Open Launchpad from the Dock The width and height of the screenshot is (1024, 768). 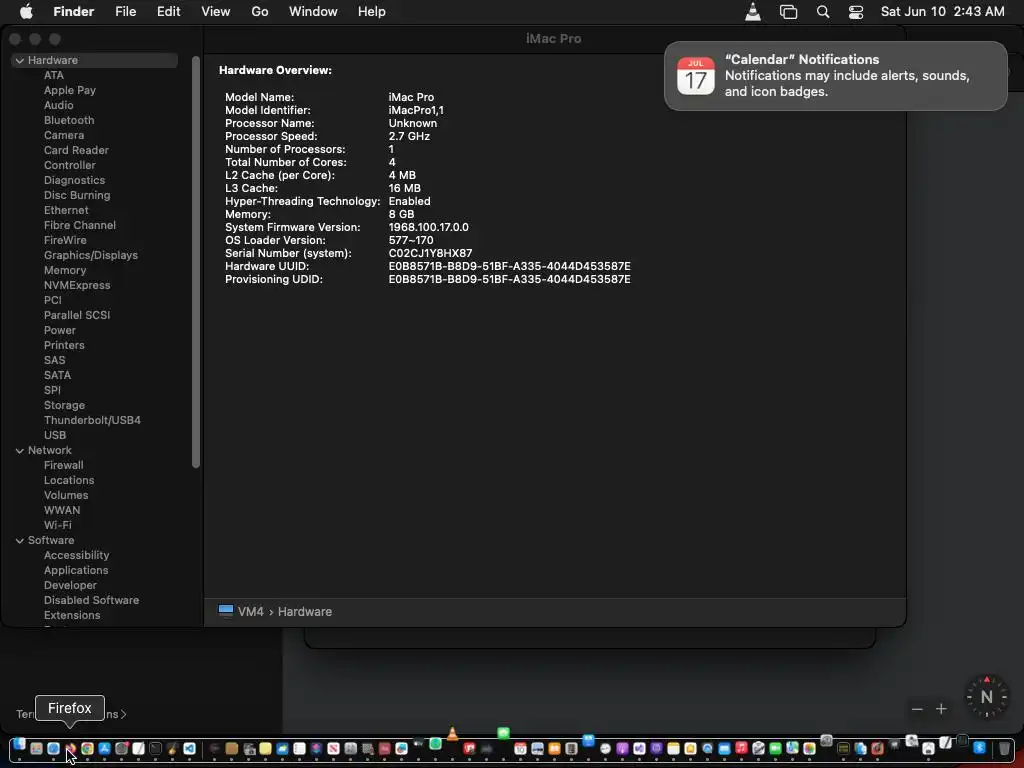point(36,748)
